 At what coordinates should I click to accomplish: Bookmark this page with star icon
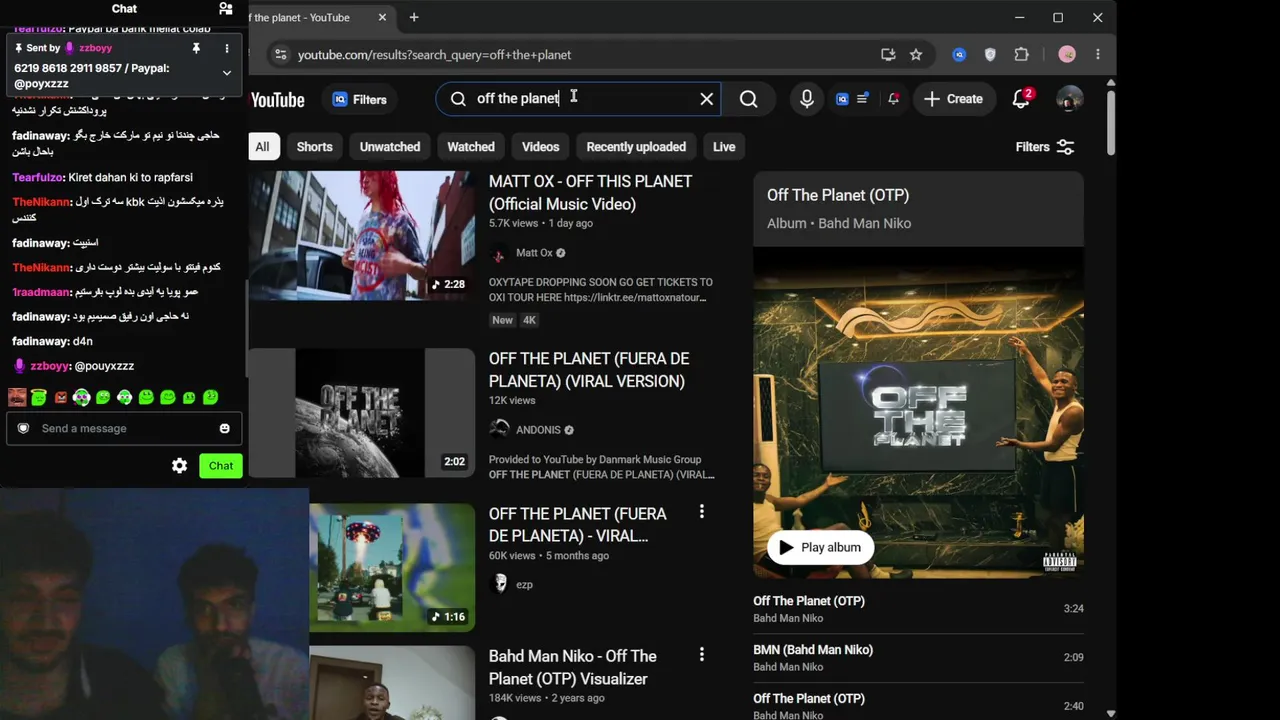pos(916,55)
